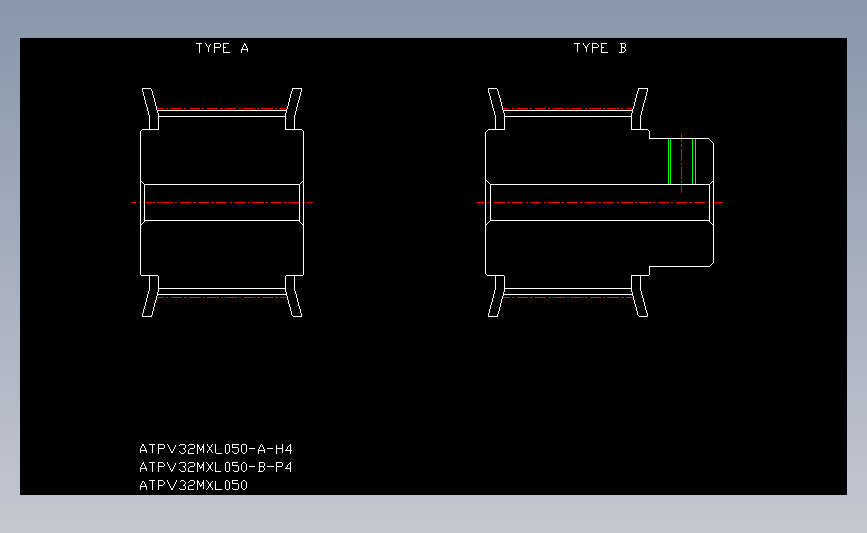
Task: Click the text ATPV32MXL050-A-H4
Action: click(x=216, y=449)
